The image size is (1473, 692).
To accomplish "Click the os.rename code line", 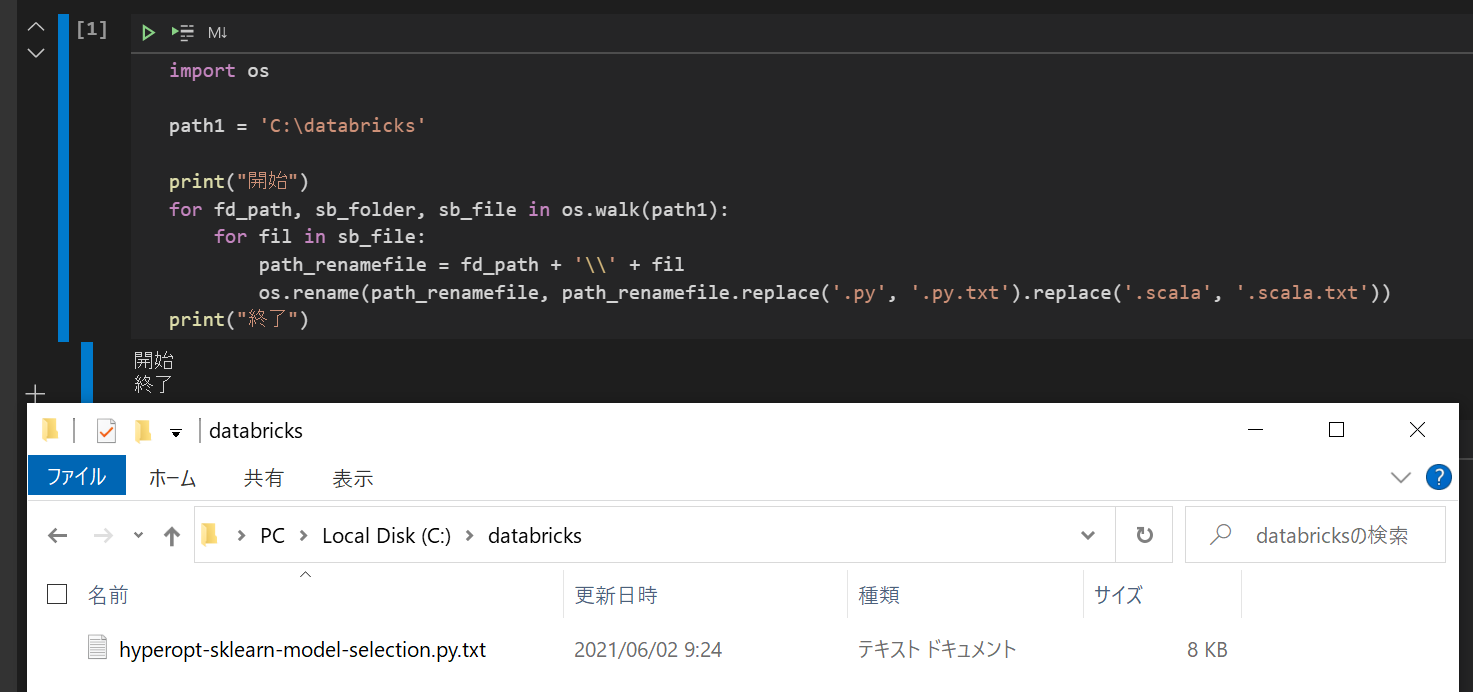I will click(825, 292).
